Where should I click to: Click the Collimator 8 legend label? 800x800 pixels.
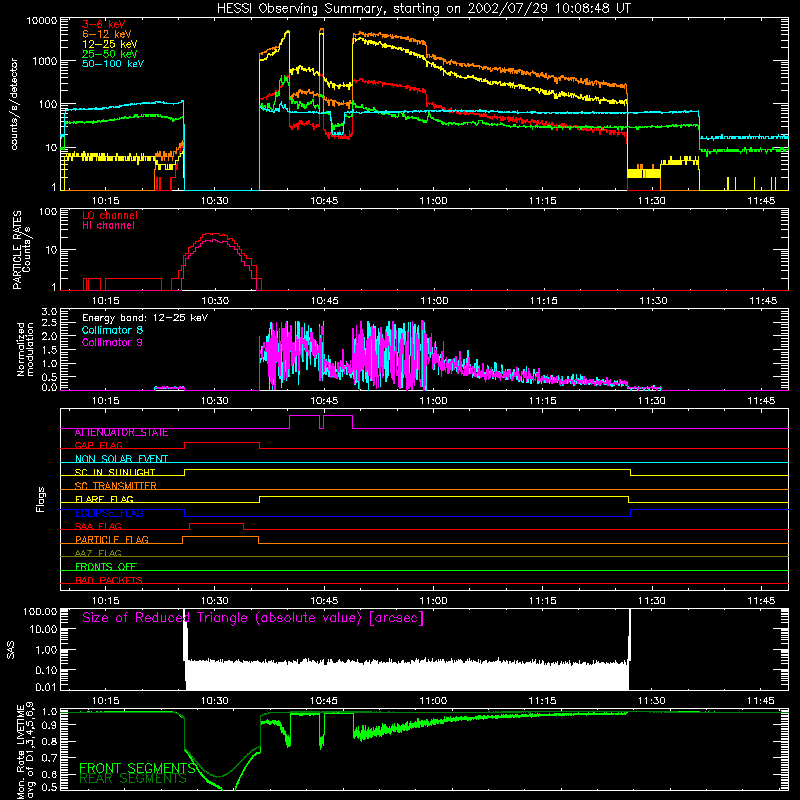[x=112, y=330]
